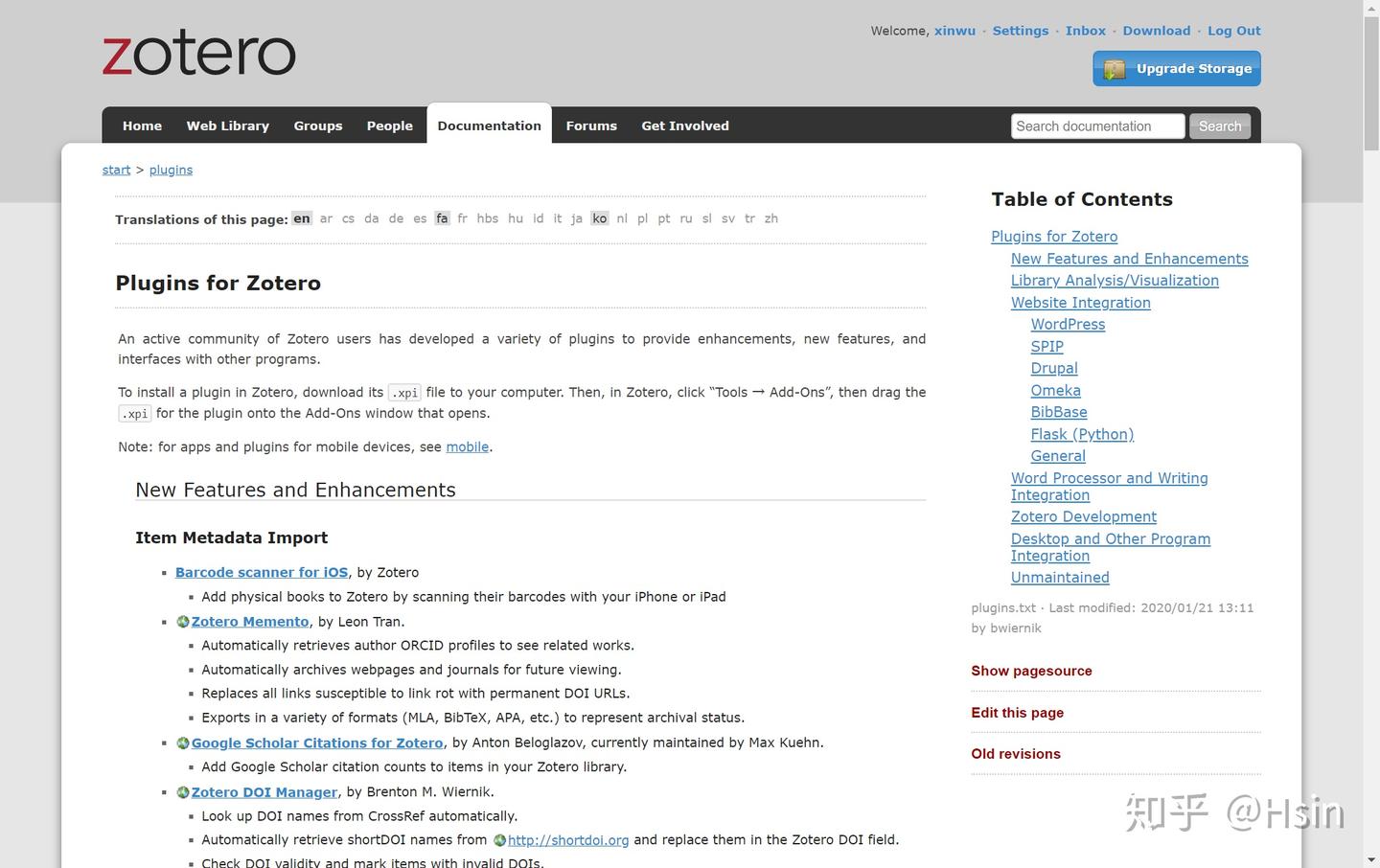This screenshot has width=1380, height=868.
Task: Open account Settings link
Action: [1021, 31]
